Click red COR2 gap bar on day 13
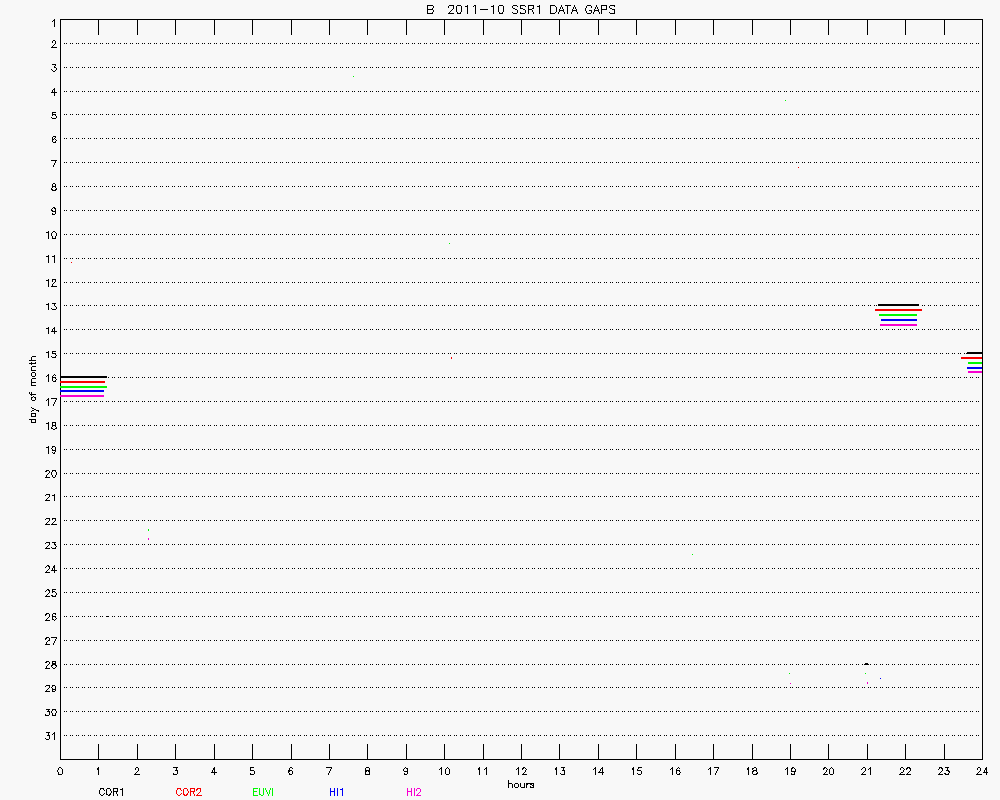Viewport: 1000px width, 800px height. tap(898, 310)
